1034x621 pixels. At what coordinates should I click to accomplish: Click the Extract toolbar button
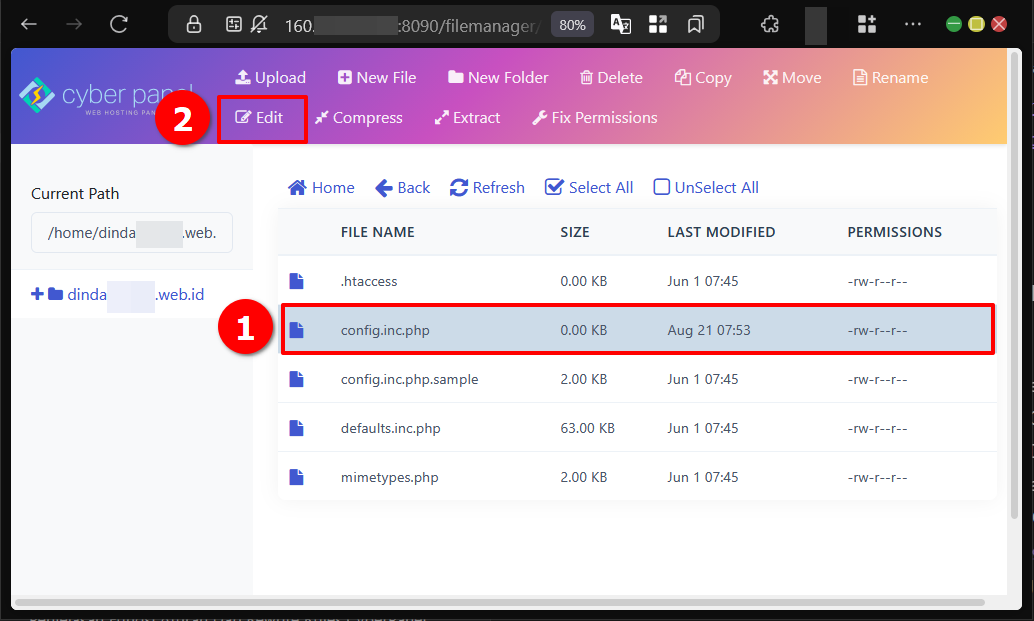point(467,118)
